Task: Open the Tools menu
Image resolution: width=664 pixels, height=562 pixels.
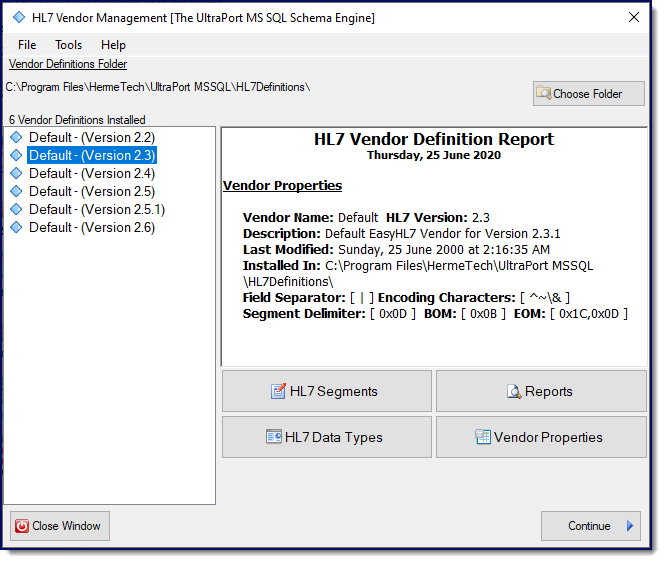Action: [x=69, y=45]
